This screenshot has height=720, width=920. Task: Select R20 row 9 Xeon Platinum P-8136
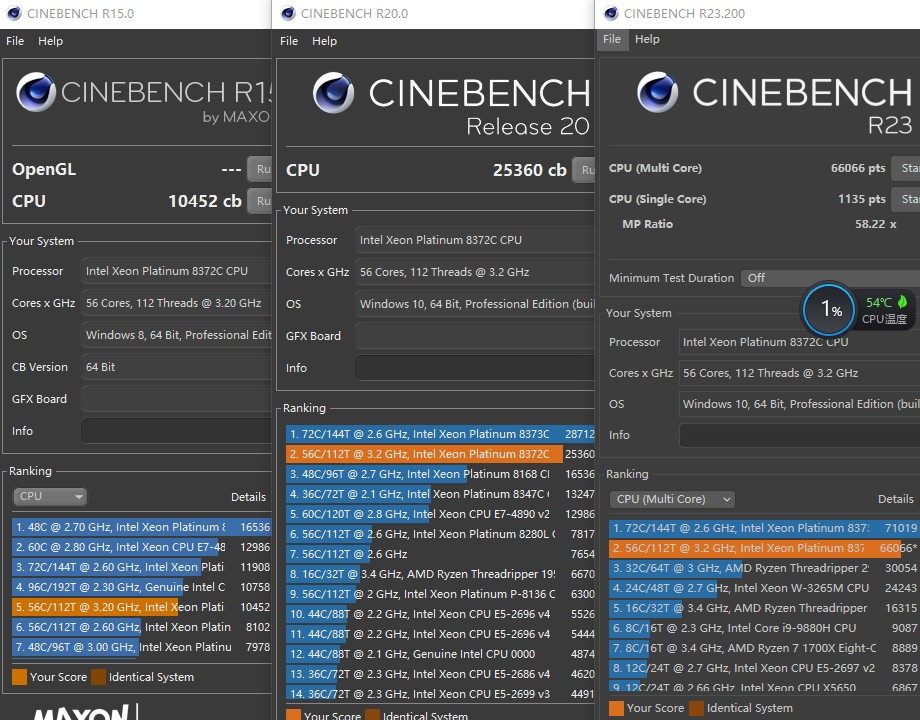pyautogui.click(x=441, y=594)
